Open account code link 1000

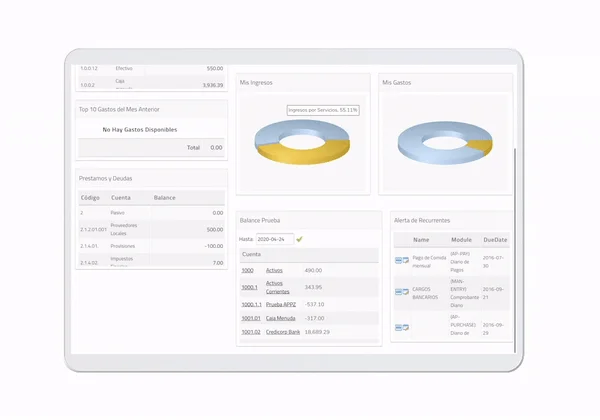pos(248,270)
